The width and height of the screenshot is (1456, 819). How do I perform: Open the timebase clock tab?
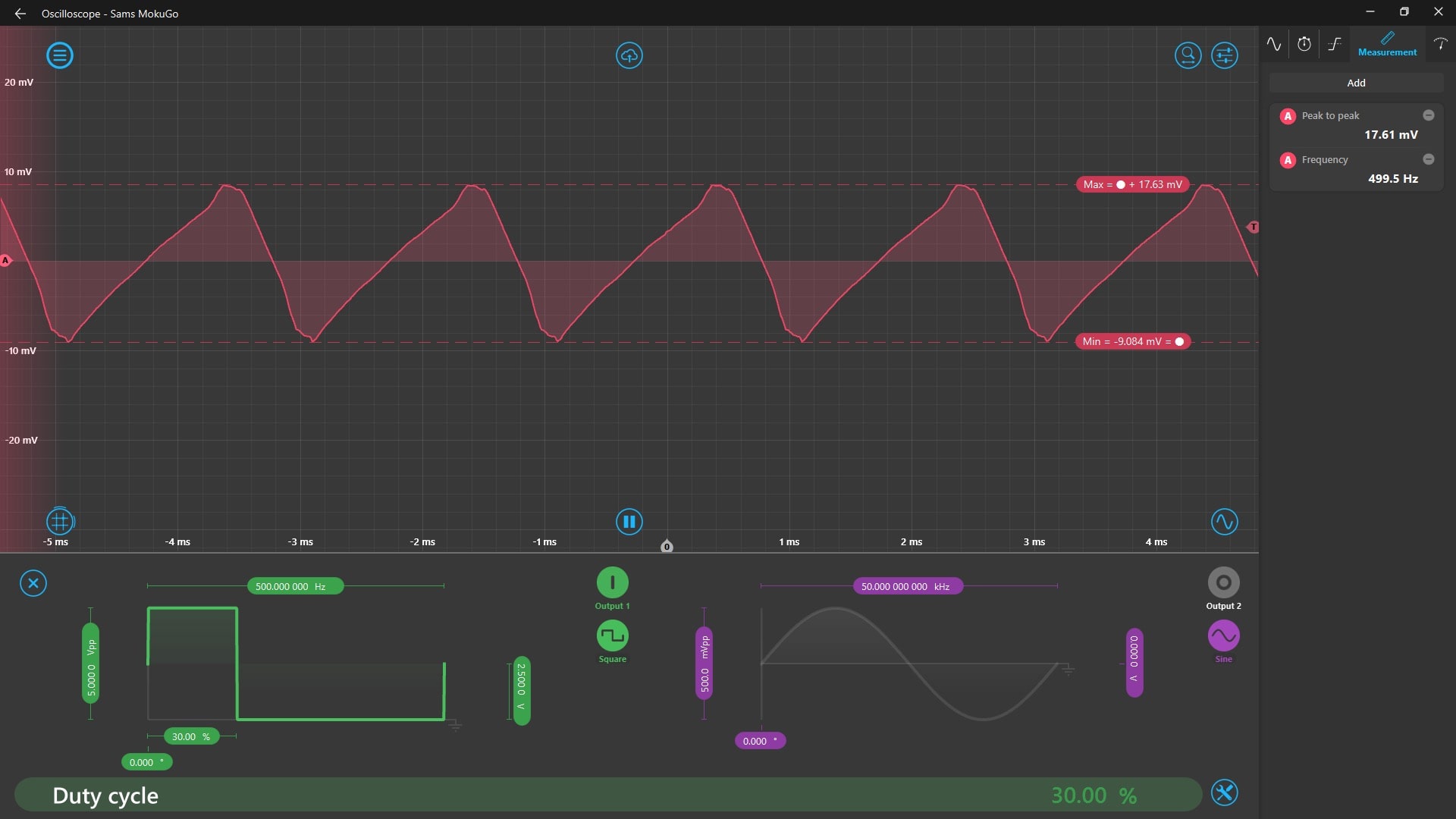pos(1304,44)
